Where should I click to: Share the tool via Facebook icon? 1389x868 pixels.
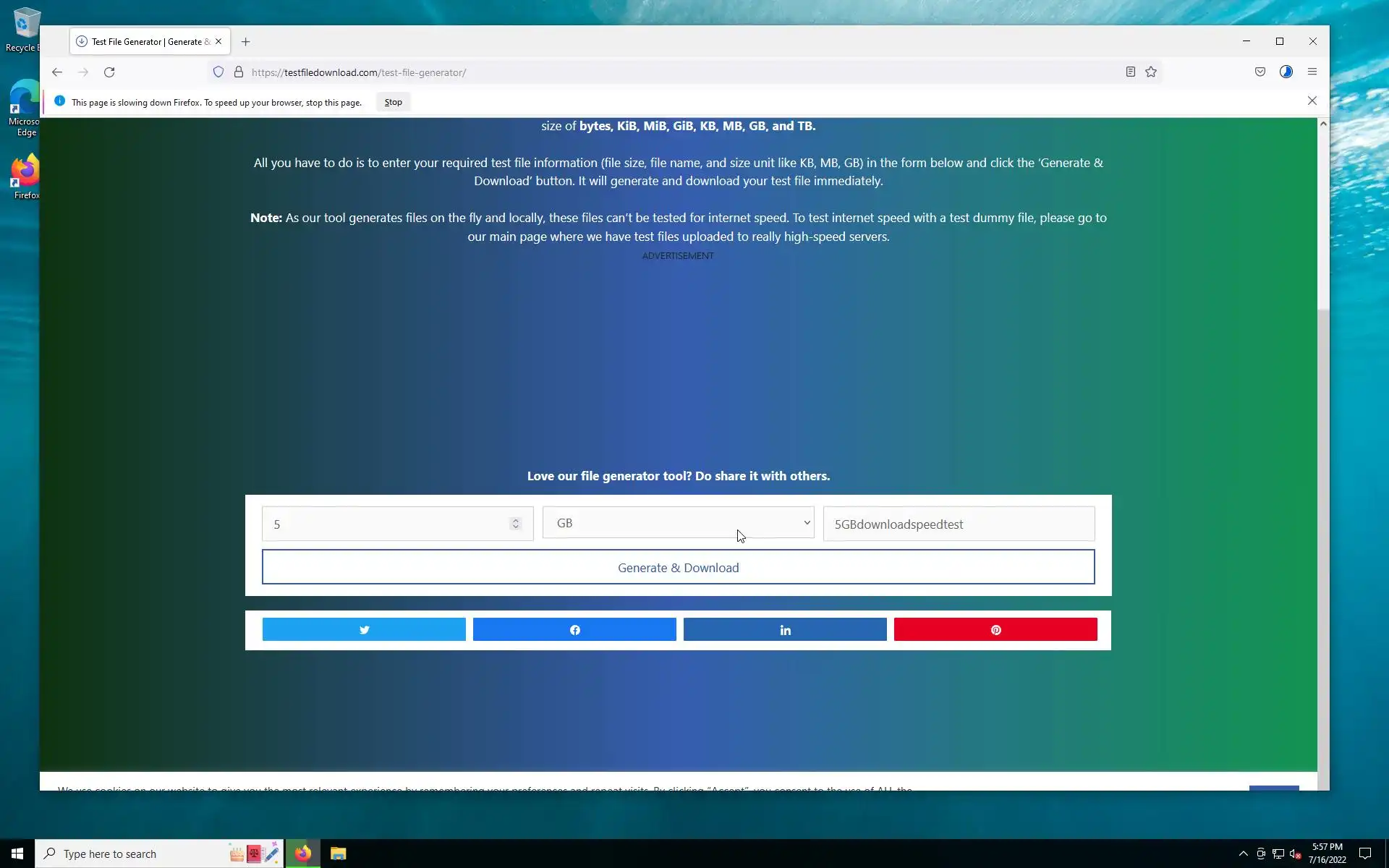coord(574,629)
